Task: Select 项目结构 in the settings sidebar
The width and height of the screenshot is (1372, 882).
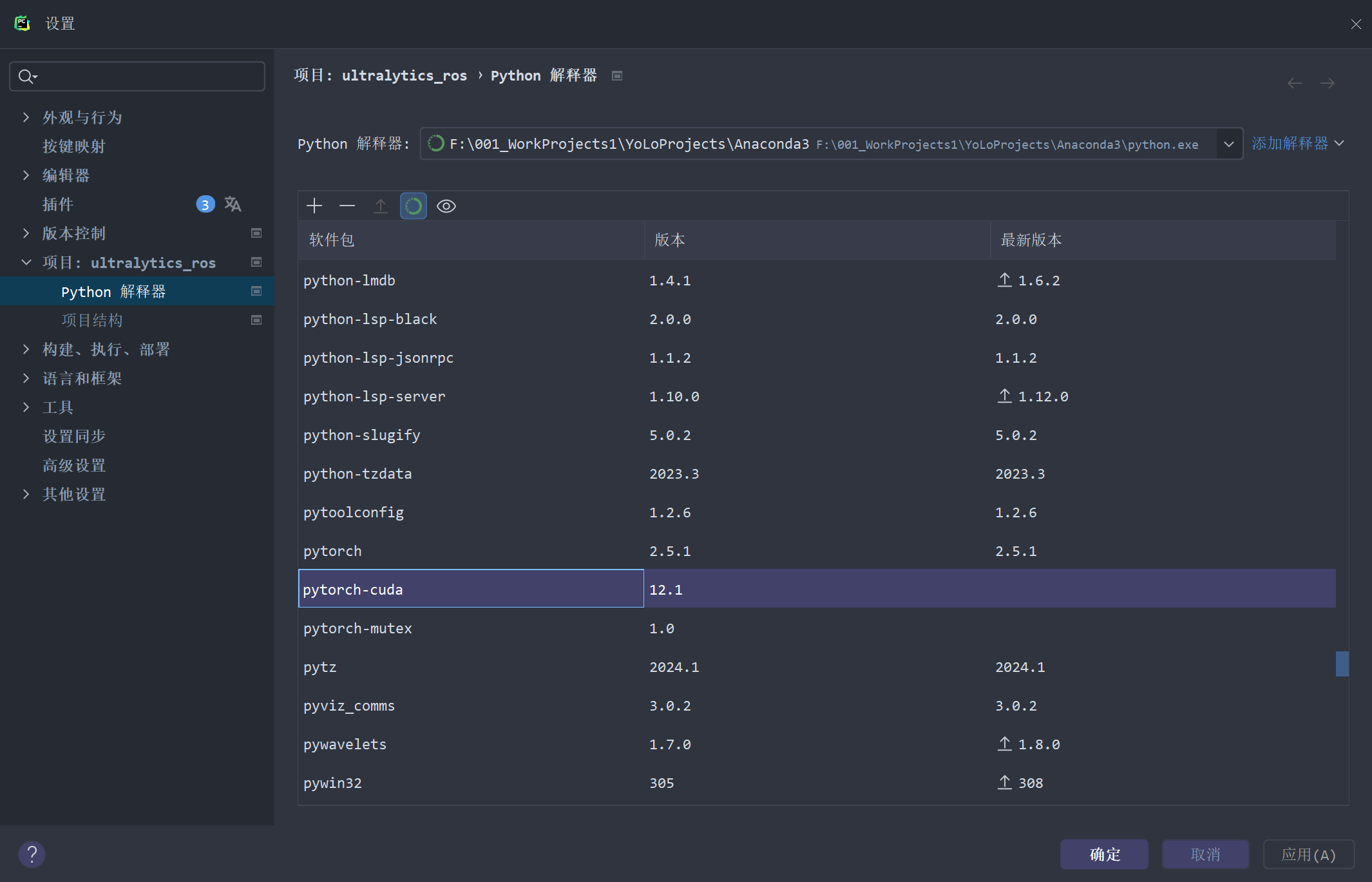Action: point(92,320)
